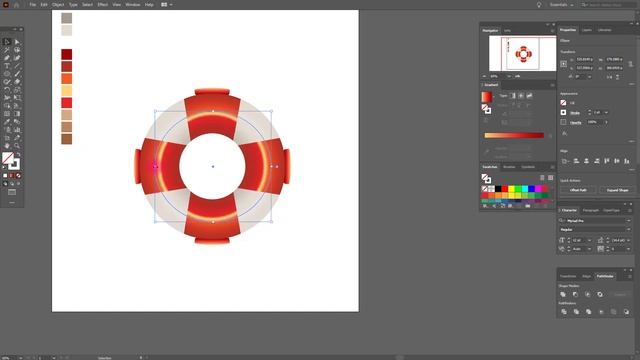Open the Change Screen Mode button

12,192
